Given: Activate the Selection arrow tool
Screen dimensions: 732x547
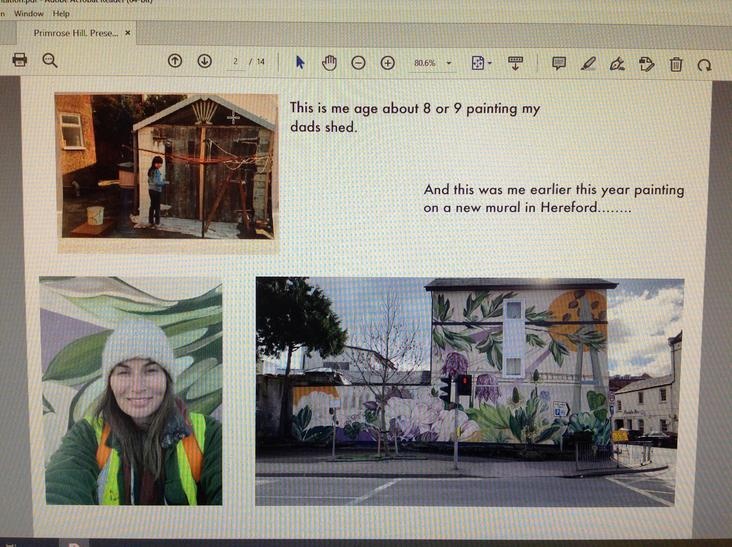Looking at the screenshot, I should (300, 63).
